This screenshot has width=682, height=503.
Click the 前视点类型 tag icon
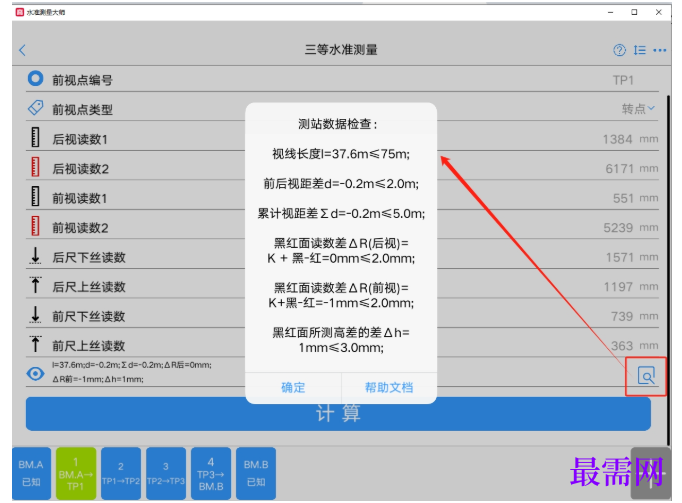(36, 108)
